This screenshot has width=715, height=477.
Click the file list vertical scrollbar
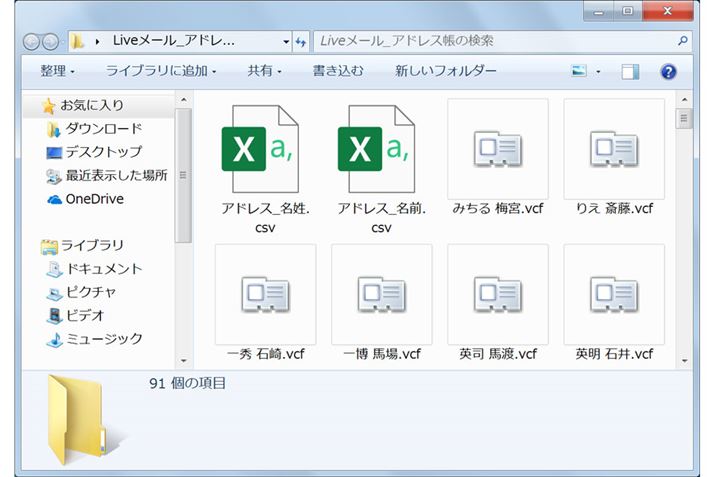(x=684, y=230)
